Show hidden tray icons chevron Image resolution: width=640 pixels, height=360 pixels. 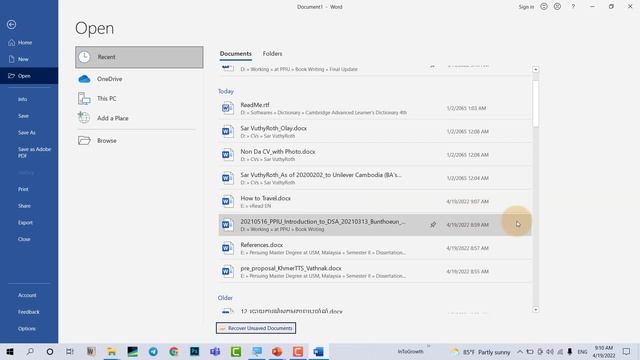tap(520, 351)
